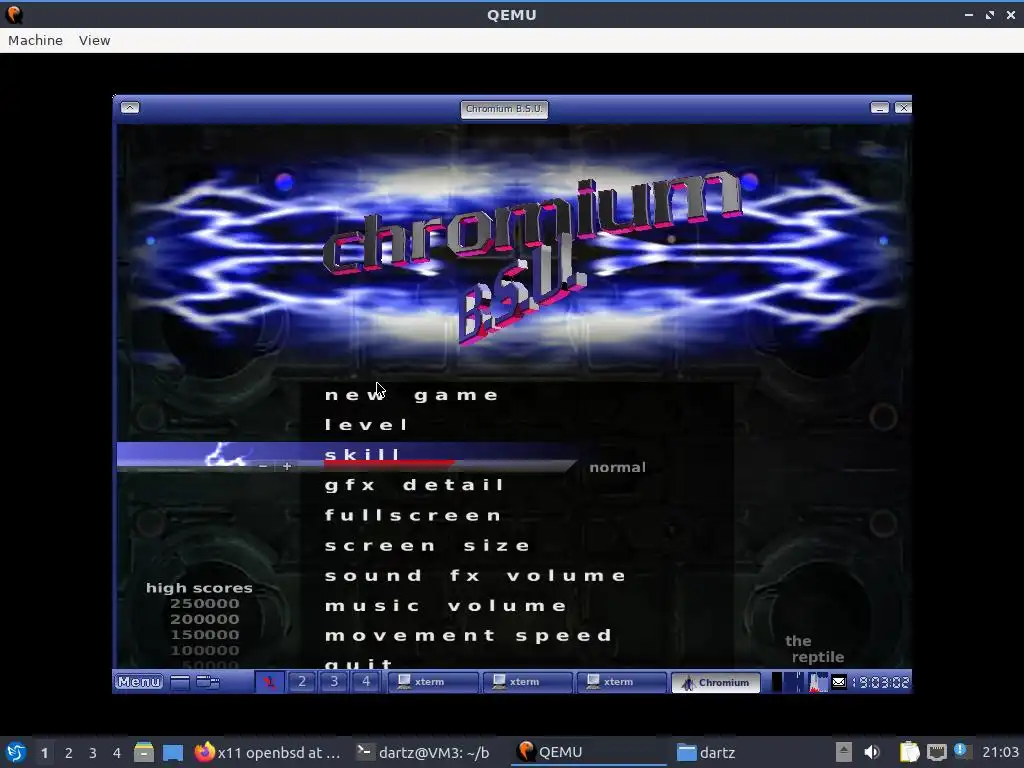Viewport: 1024px width, 768px height.
Task: Click the show desktop icon in guest taskbar
Action: click(x=180, y=682)
